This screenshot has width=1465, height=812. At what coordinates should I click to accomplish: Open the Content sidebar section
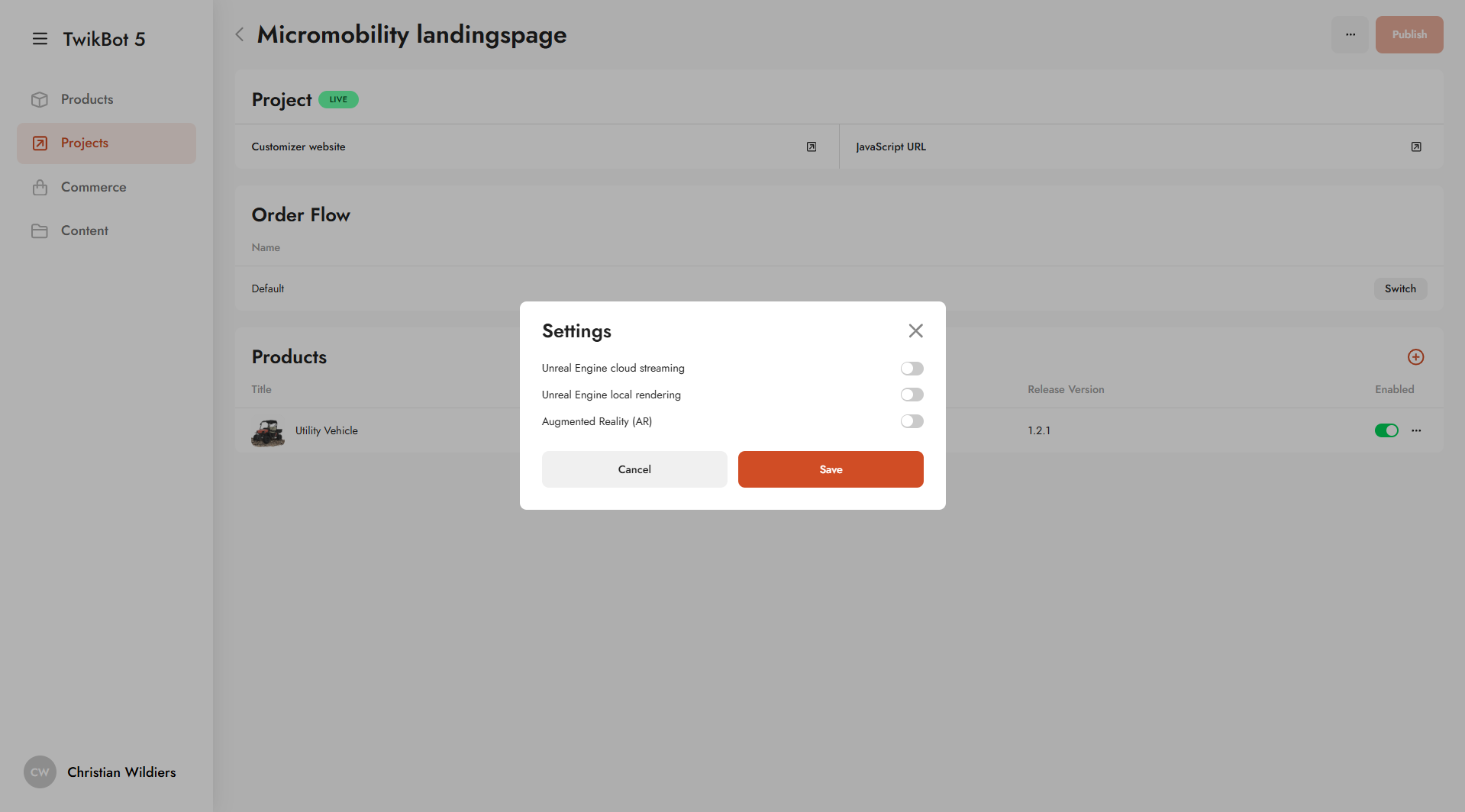tap(84, 230)
